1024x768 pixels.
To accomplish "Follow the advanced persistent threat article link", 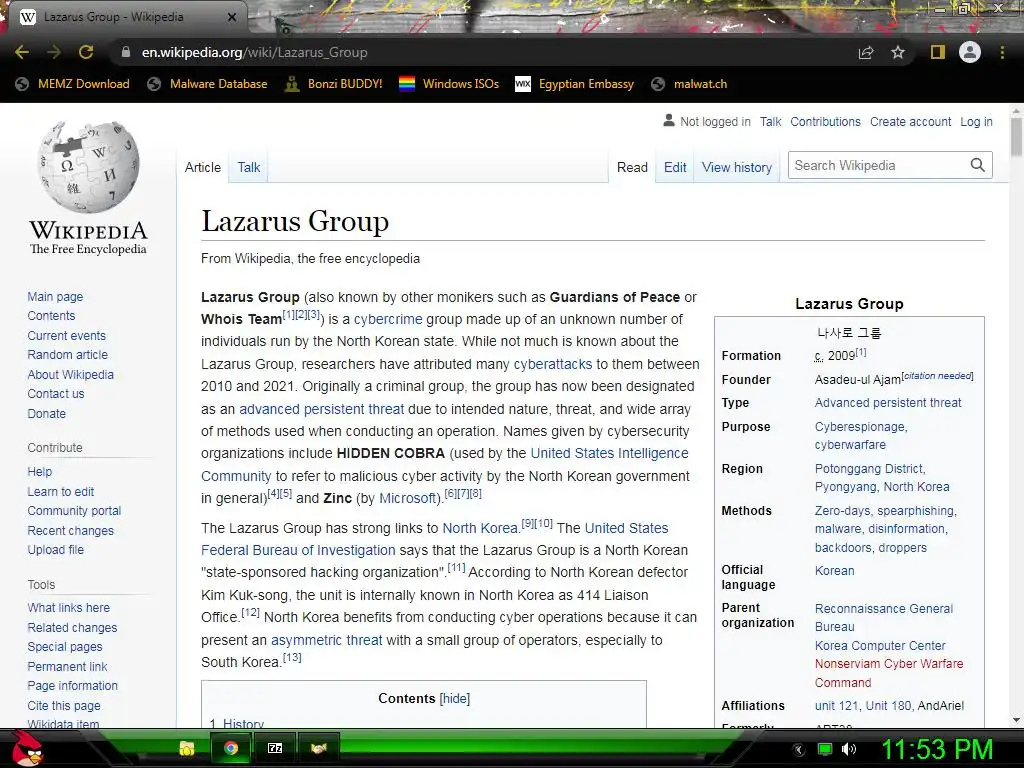I will (x=321, y=409).
